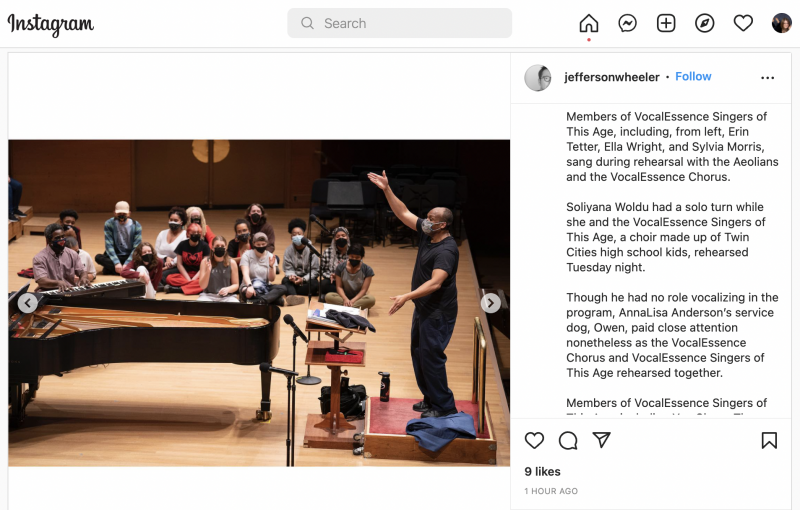
Task: Open the post's 1 hour ago timestamp
Action: tap(551, 491)
